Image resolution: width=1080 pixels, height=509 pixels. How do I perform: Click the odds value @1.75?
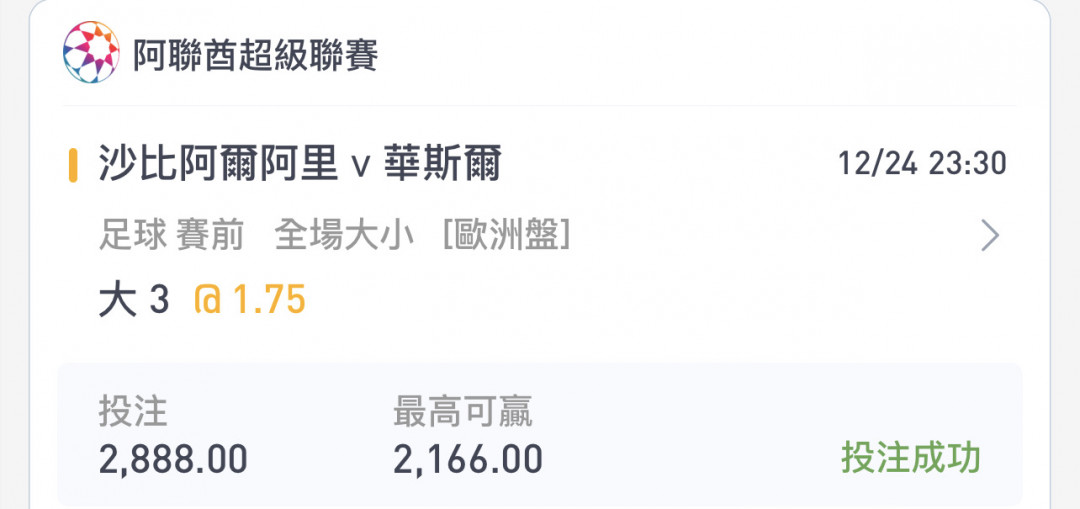coord(249,300)
